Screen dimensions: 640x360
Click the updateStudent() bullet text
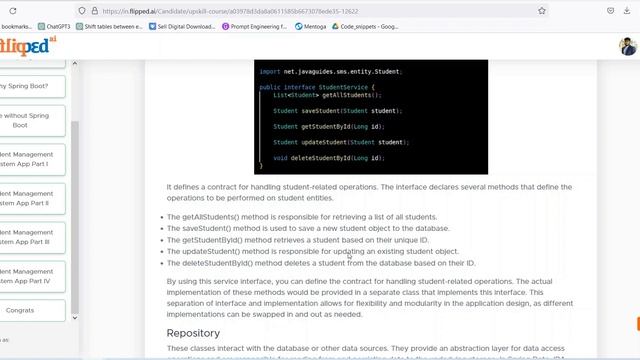click(313, 251)
